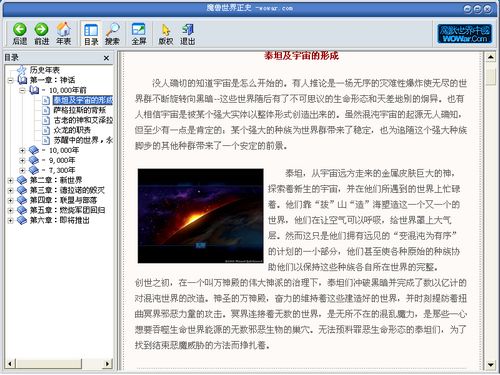Click closed book icon next to - 9,000年

pos(34,160)
